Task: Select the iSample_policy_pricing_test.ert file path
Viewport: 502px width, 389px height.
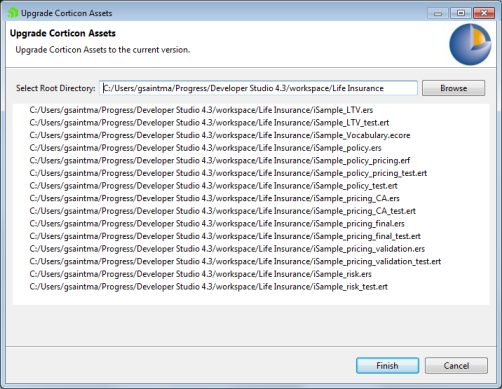Action: (x=228, y=173)
